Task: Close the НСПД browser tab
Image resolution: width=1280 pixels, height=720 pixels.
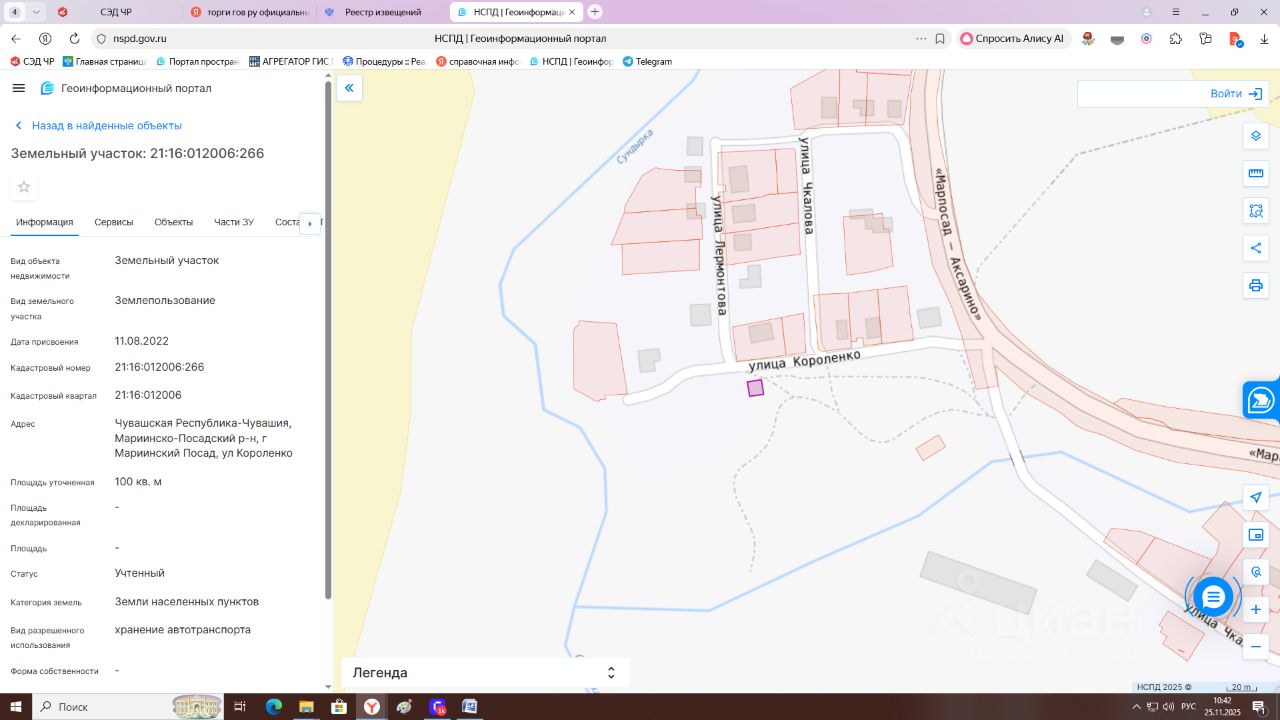Action: click(x=572, y=12)
